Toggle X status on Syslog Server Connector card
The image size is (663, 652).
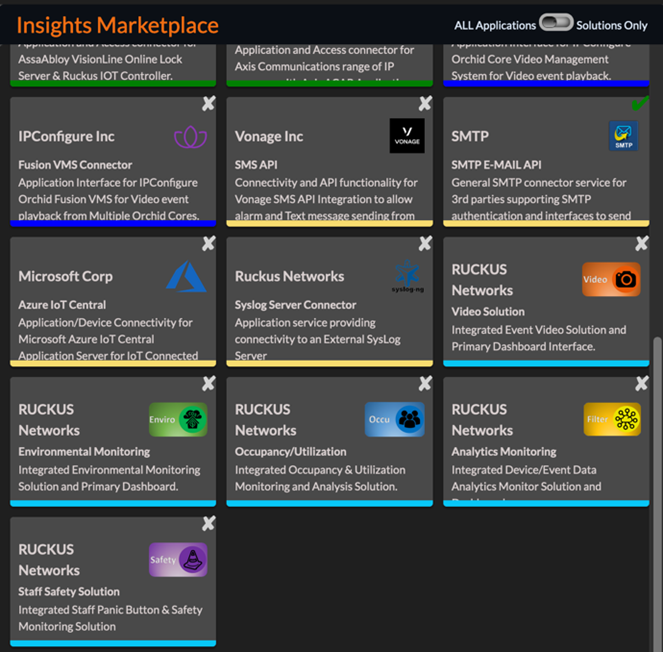tap(425, 243)
